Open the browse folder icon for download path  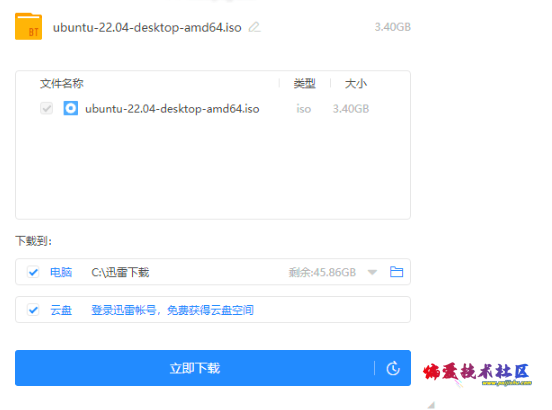(396, 272)
